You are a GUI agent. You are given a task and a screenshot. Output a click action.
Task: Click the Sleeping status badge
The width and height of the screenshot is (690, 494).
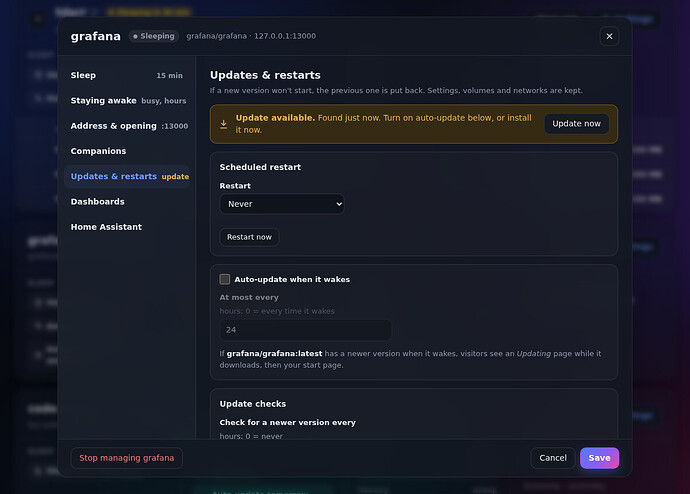154,36
